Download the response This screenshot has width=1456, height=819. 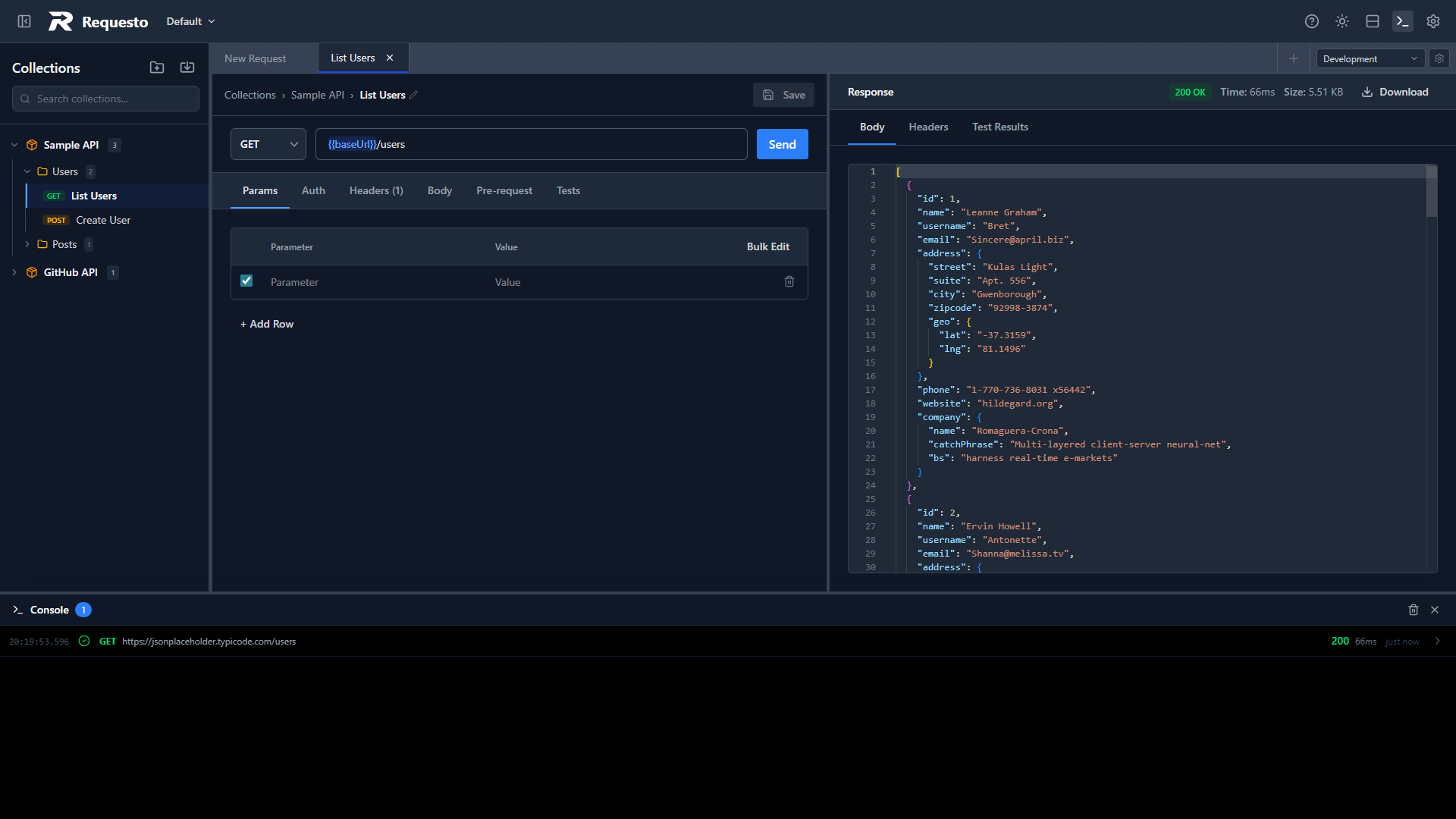(1395, 92)
